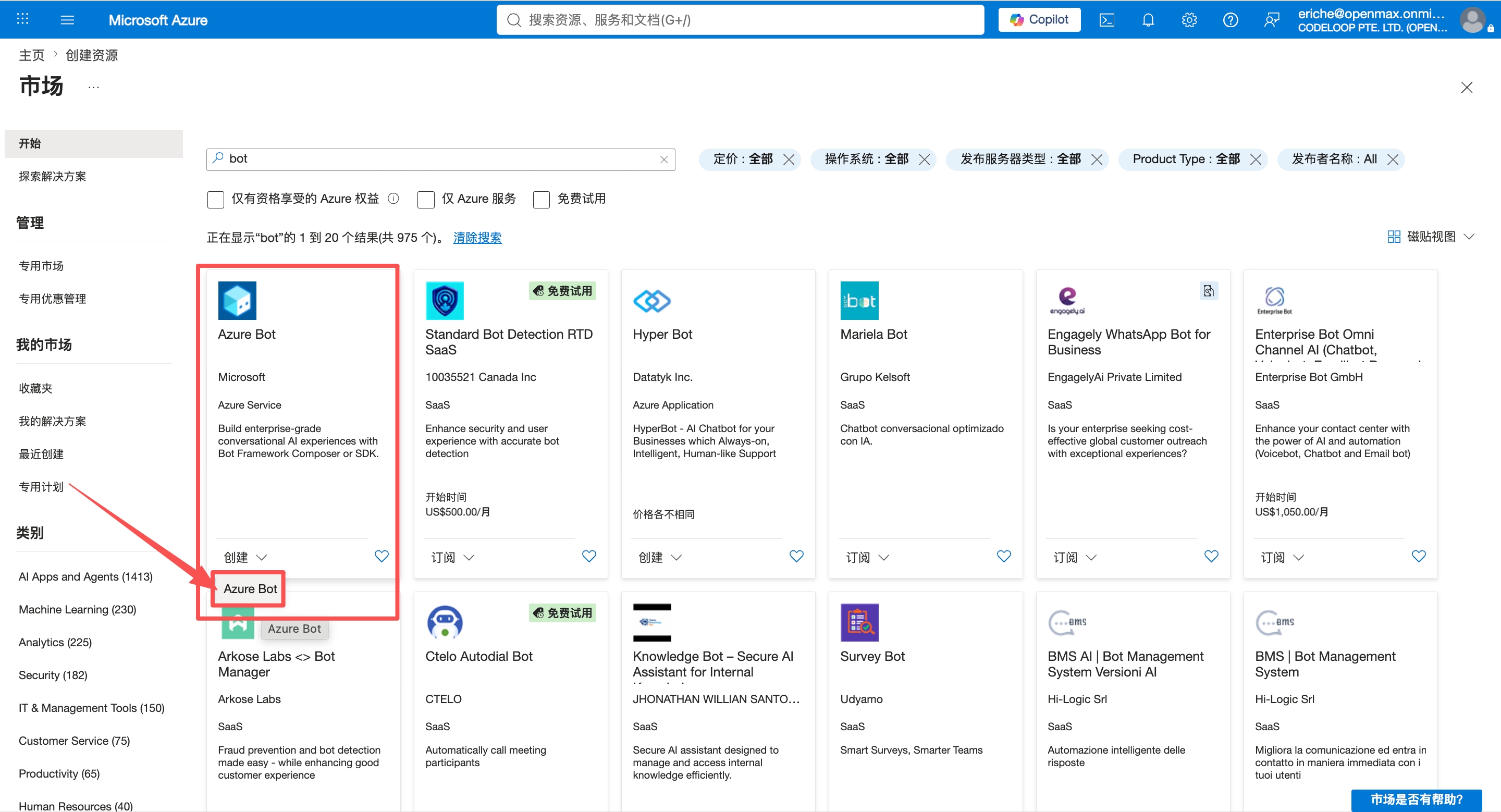Check the 免费试用 filter checkbox
Screen dimensions: 1501x812
tap(542, 199)
